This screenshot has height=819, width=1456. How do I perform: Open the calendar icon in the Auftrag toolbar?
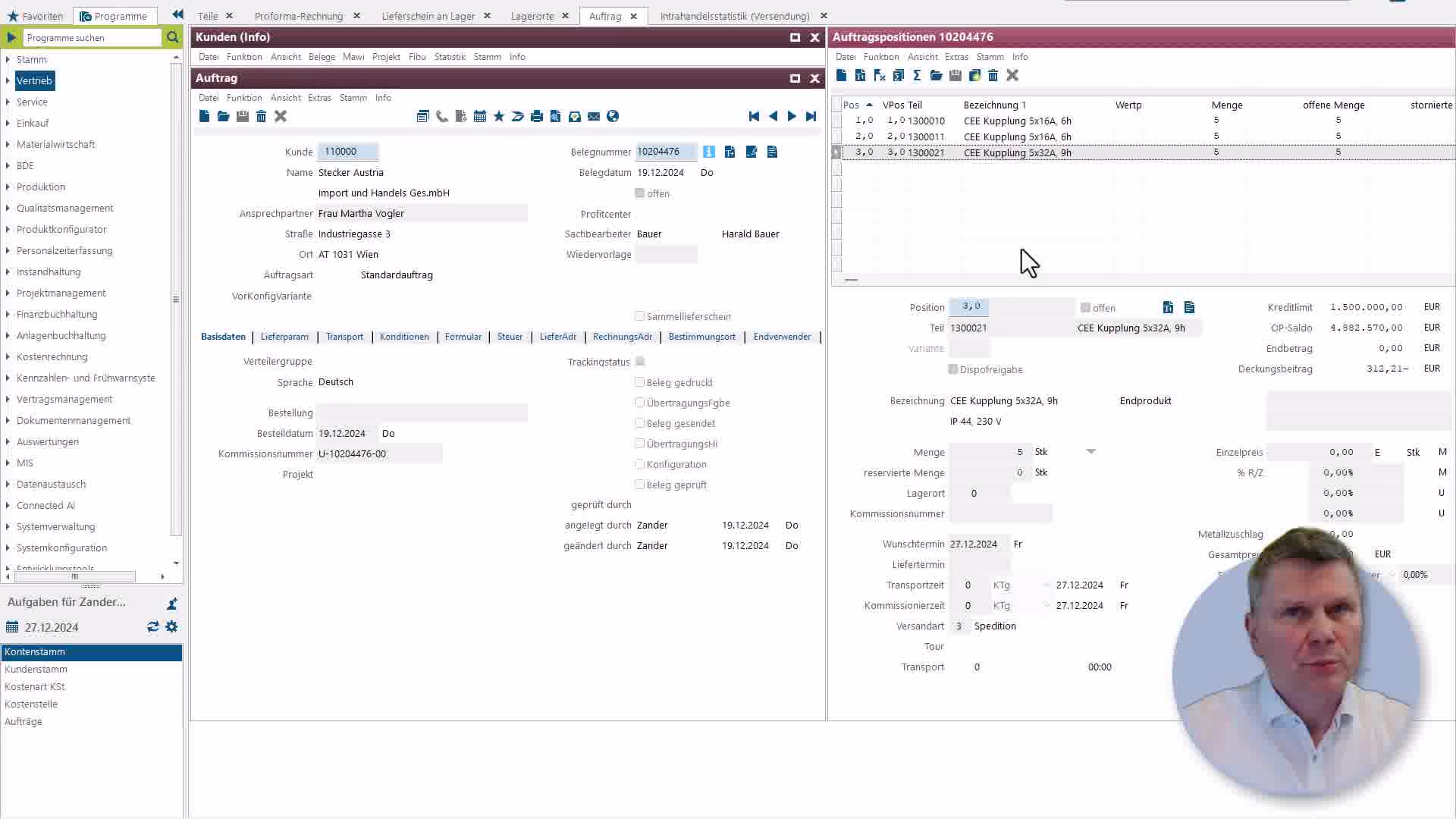coord(480,116)
